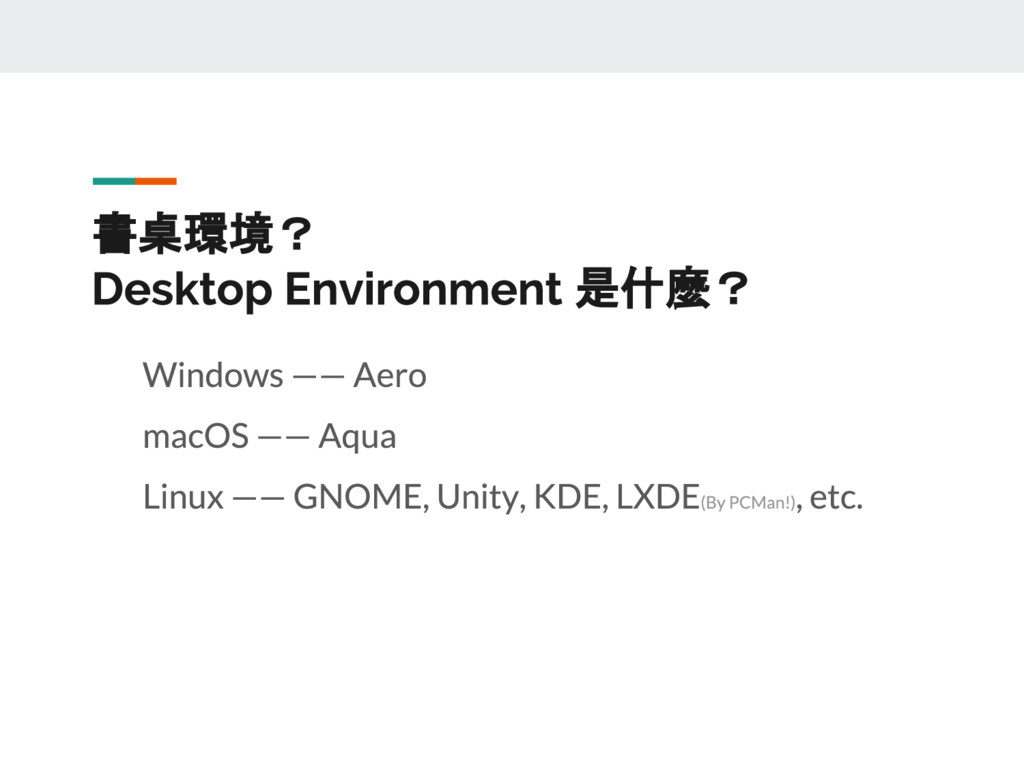This screenshot has height=768, width=1024.
Task: Click 是什麼？ in the heading
Action: coord(660,291)
